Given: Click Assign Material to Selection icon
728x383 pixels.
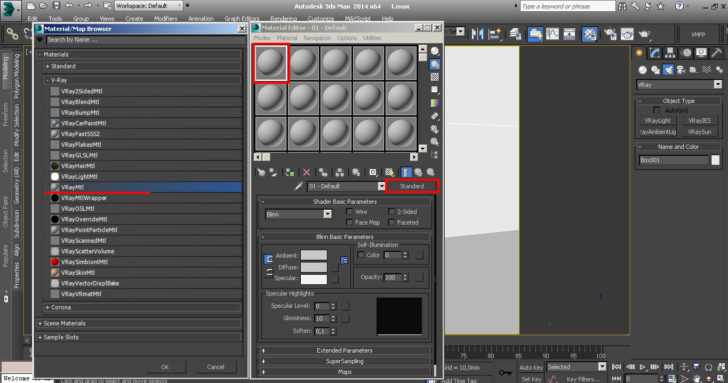Looking at the screenshot, I should point(290,172).
